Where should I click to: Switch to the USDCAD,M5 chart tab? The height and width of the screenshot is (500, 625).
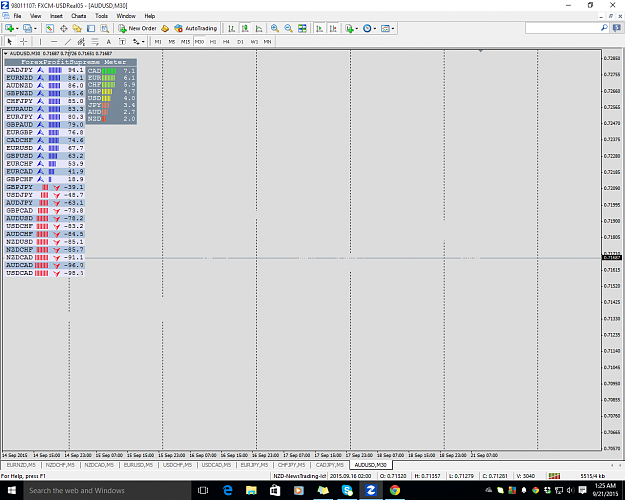[216, 465]
